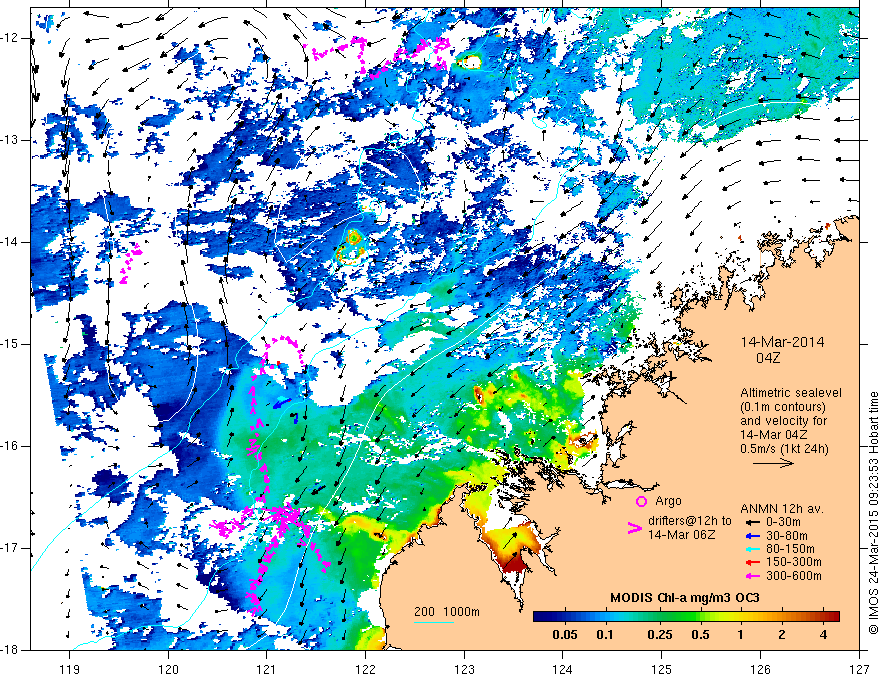Click the magenta Argo circle legend icon
Viewport: 880px width, 680px height.
point(641,502)
